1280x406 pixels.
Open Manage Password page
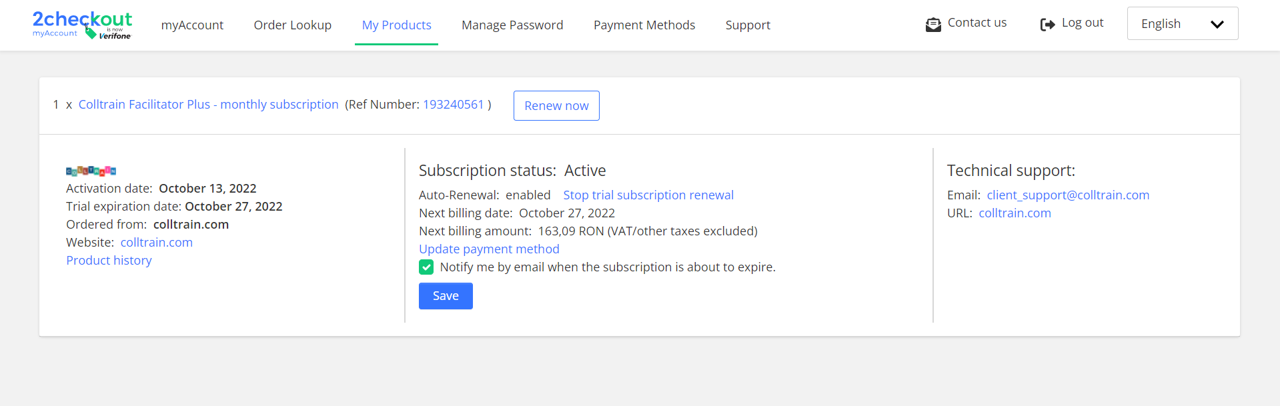pos(512,25)
